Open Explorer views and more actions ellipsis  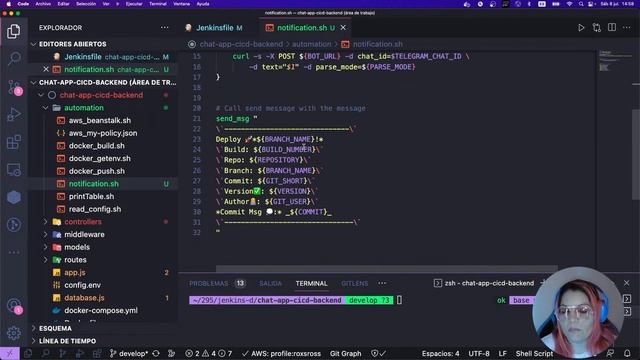tap(164, 27)
